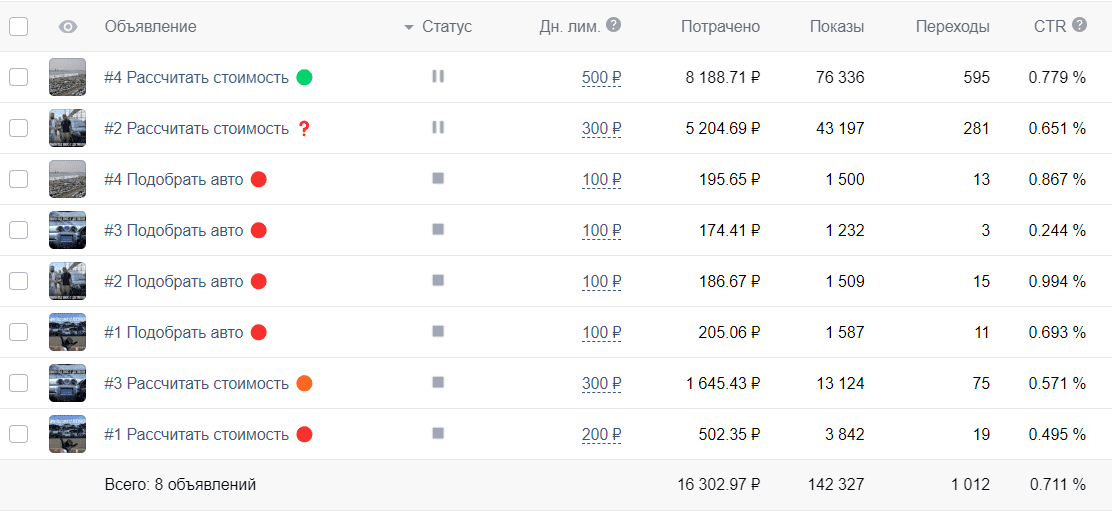Open the help icon next to Дн. лим.

(614, 26)
